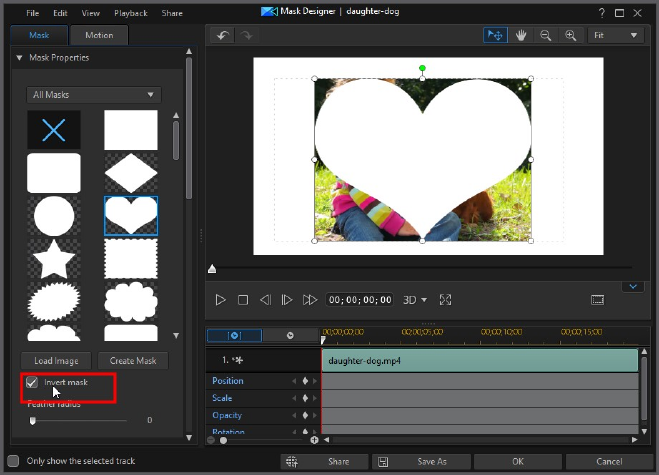Select the left keyframe view mode button
The width and height of the screenshot is (659, 475).
point(234,335)
